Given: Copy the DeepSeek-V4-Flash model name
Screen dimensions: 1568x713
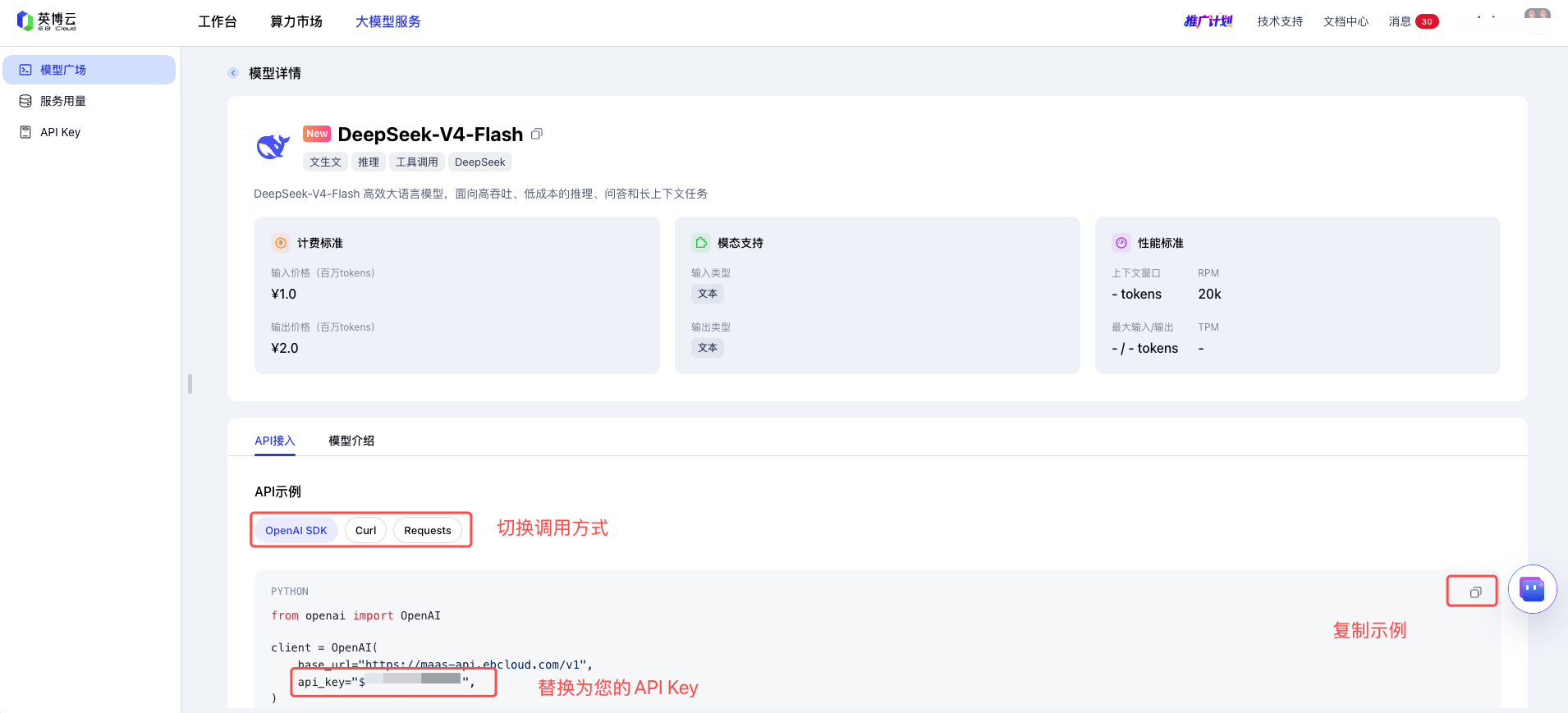Looking at the screenshot, I should (x=537, y=134).
